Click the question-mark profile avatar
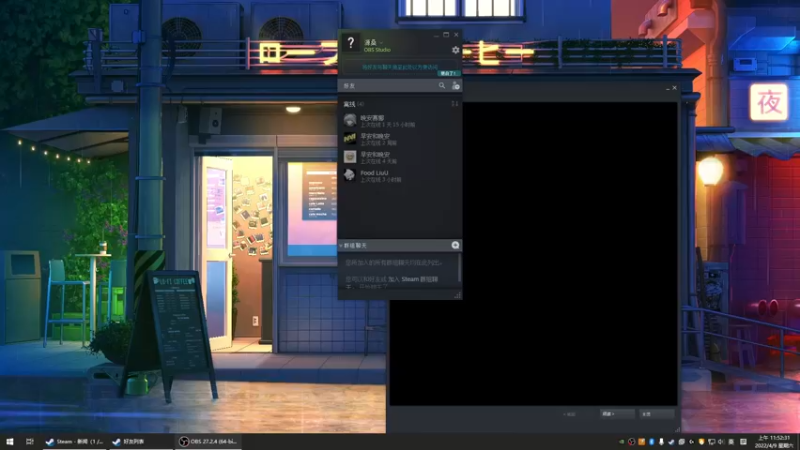Image resolution: width=800 pixels, height=450 pixels. [351, 43]
